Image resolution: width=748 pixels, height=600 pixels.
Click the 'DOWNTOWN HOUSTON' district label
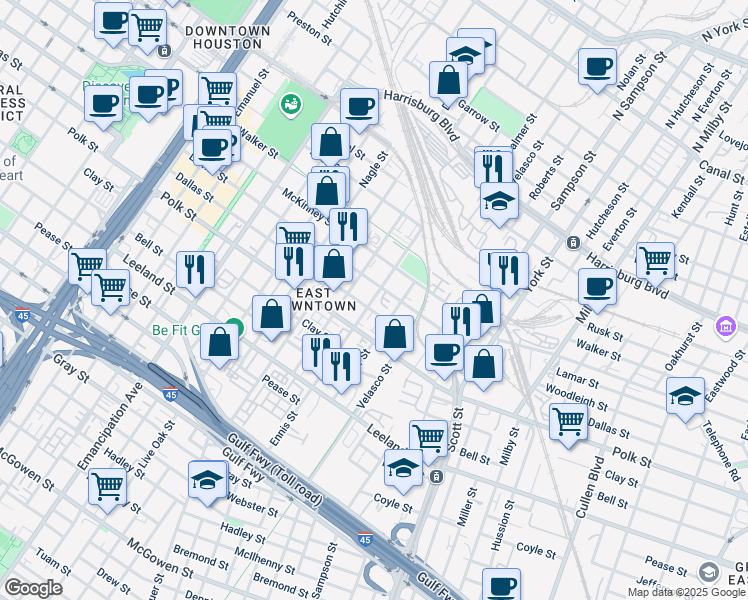(x=228, y=38)
